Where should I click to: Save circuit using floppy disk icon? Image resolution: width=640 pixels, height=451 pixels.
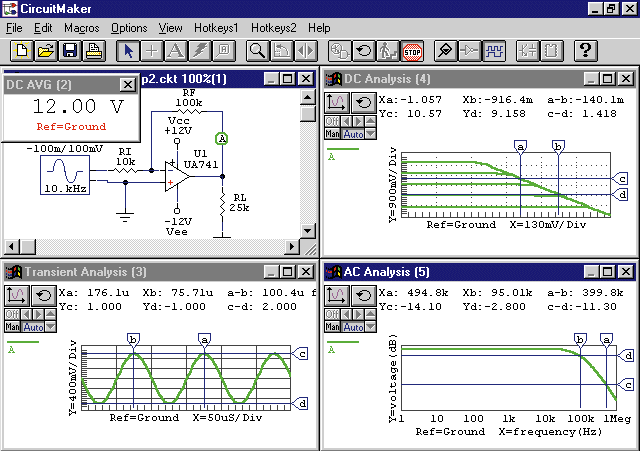click(x=69, y=51)
